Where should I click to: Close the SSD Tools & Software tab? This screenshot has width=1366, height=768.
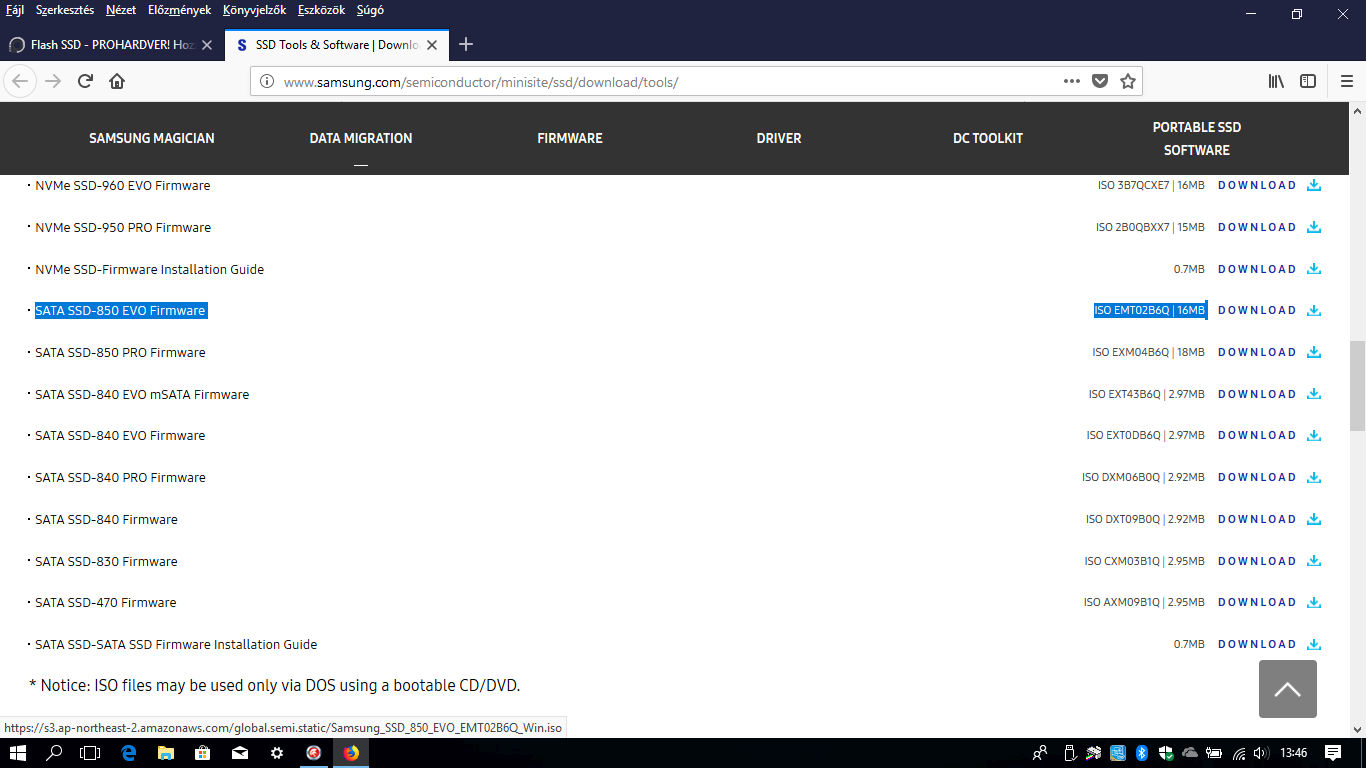433,45
